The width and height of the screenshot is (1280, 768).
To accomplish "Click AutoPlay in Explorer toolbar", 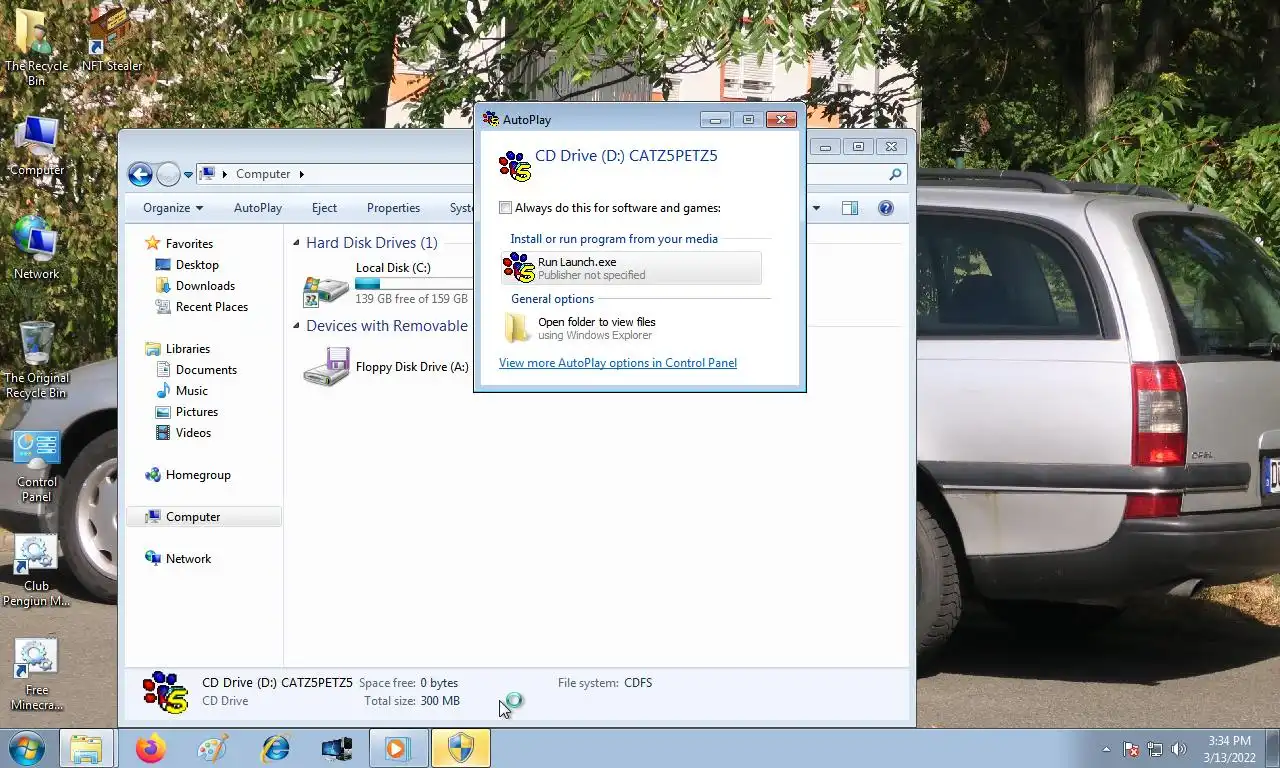I will [x=258, y=208].
